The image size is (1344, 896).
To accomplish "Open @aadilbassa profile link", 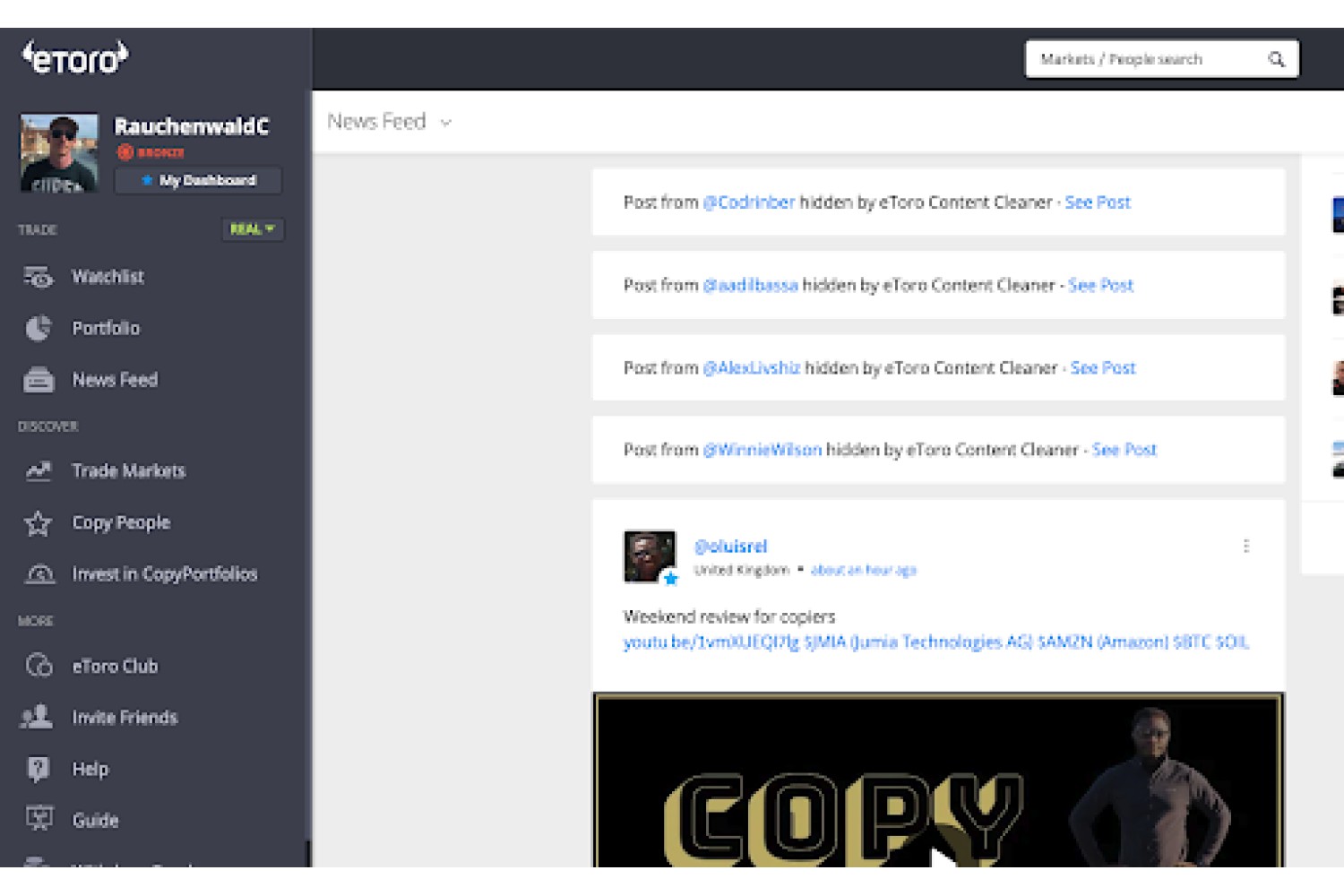I will click(x=751, y=285).
